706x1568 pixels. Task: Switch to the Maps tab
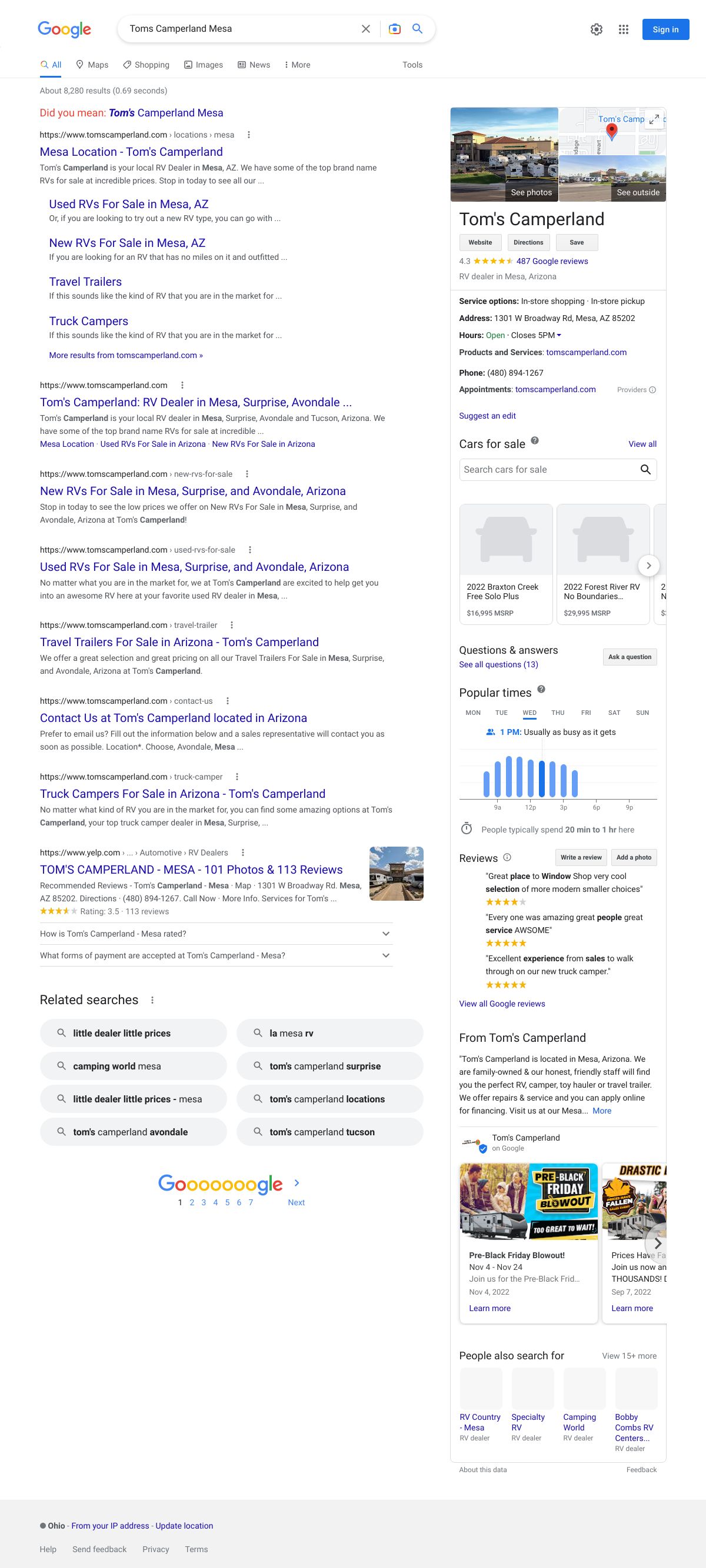(x=92, y=65)
